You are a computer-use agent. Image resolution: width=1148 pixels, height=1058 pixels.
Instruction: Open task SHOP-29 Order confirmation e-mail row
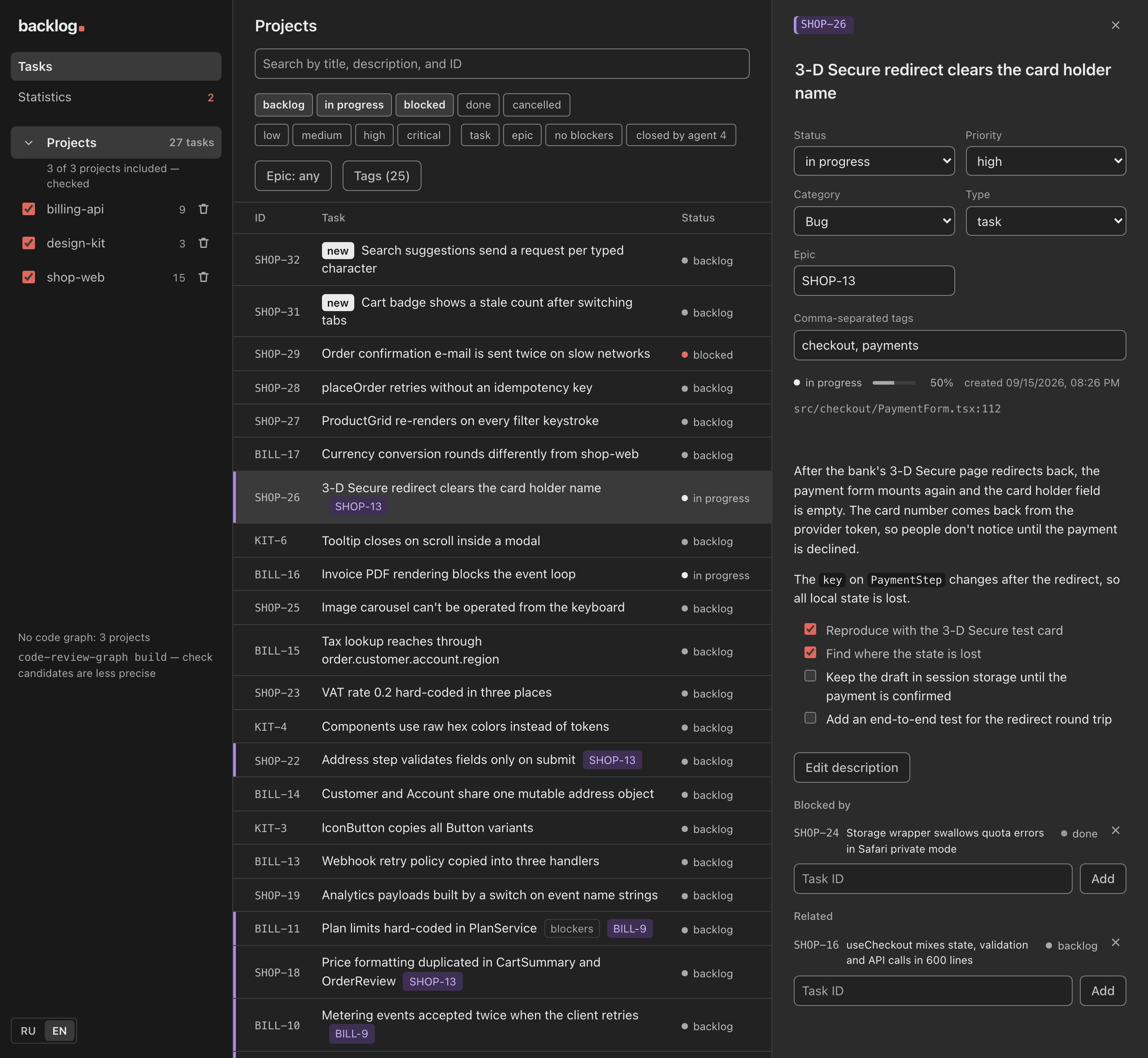click(x=502, y=354)
